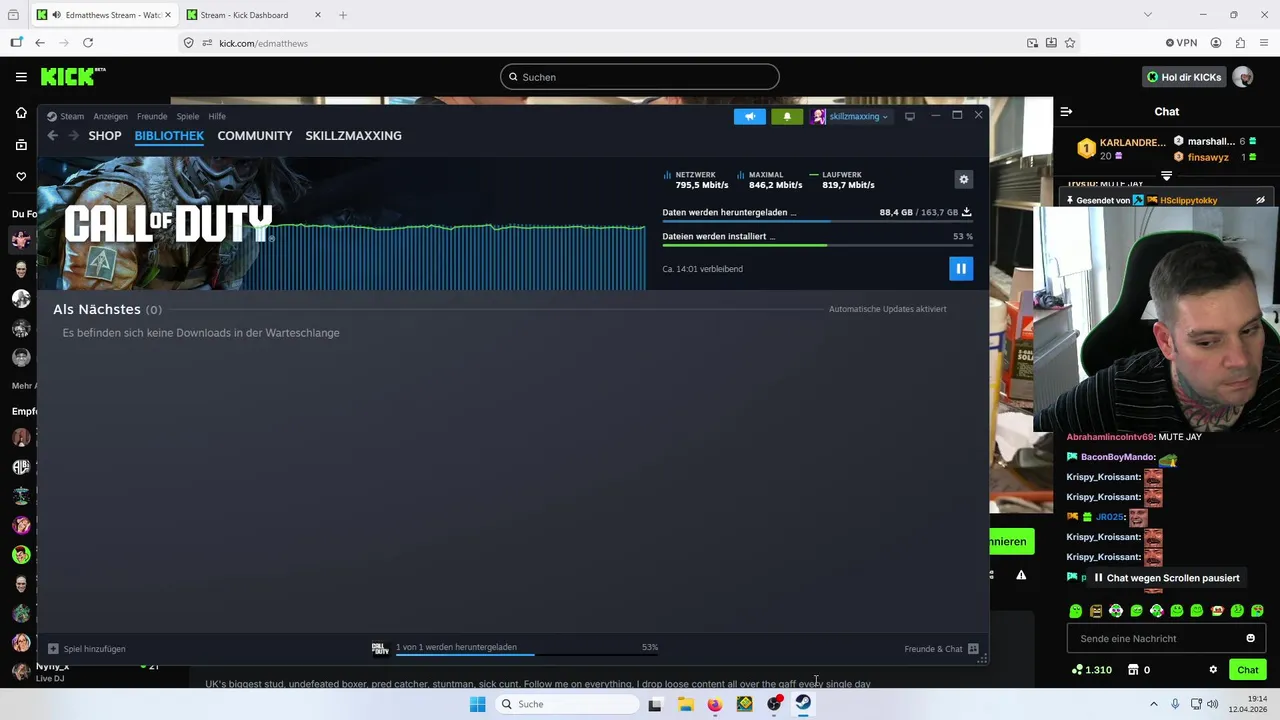The width and height of the screenshot is (1280, 720).
Task: Open a new browser tab
Action: click(343, 15)
